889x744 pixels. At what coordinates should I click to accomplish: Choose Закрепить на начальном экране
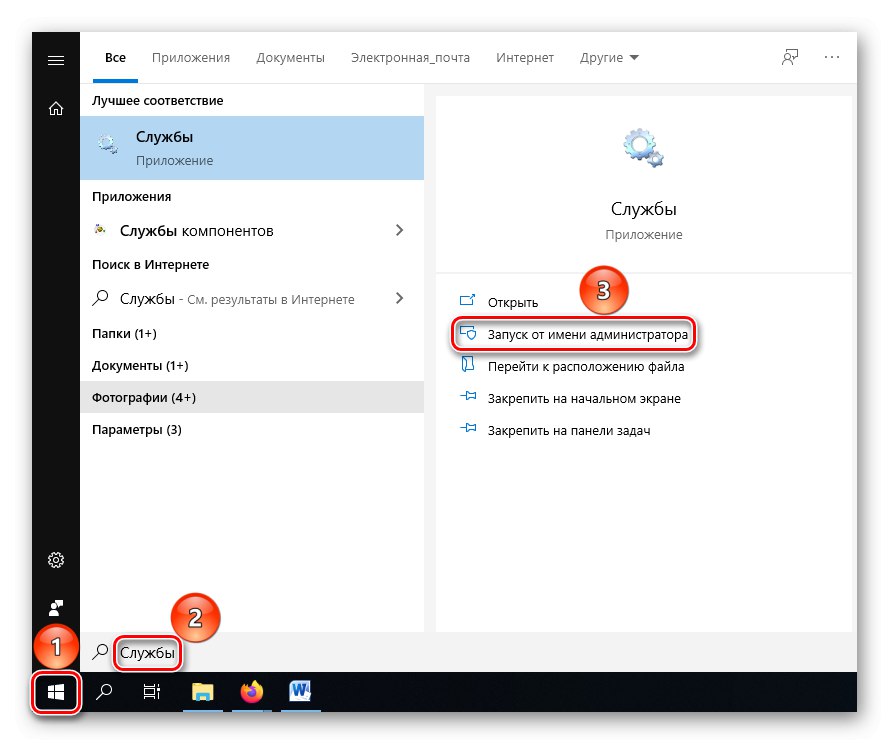coord(584,399)
